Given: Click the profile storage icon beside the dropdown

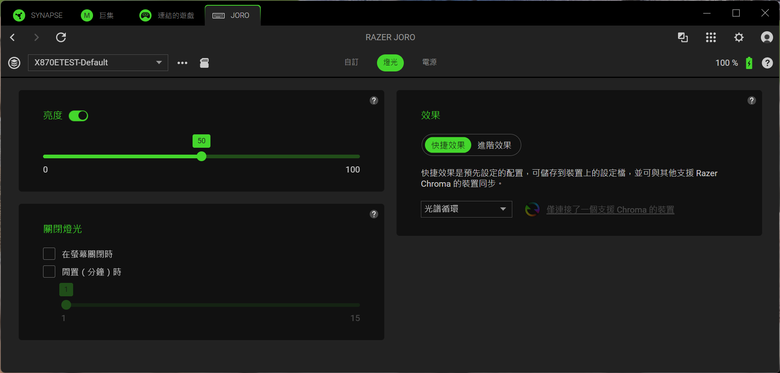Looking at the screenshot, I should click(x=14, y=63).
